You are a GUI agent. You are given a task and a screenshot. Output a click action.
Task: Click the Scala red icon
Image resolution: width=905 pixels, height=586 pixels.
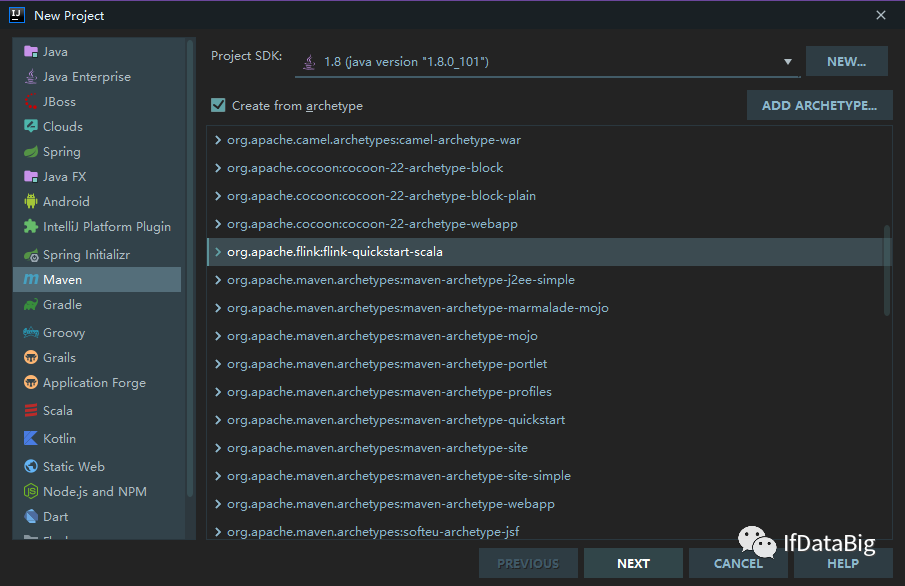pos(31,410)
